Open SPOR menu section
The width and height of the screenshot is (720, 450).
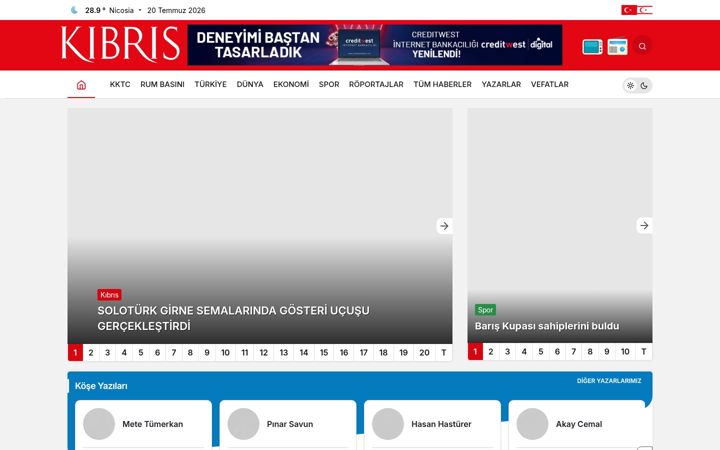[329, 84]
